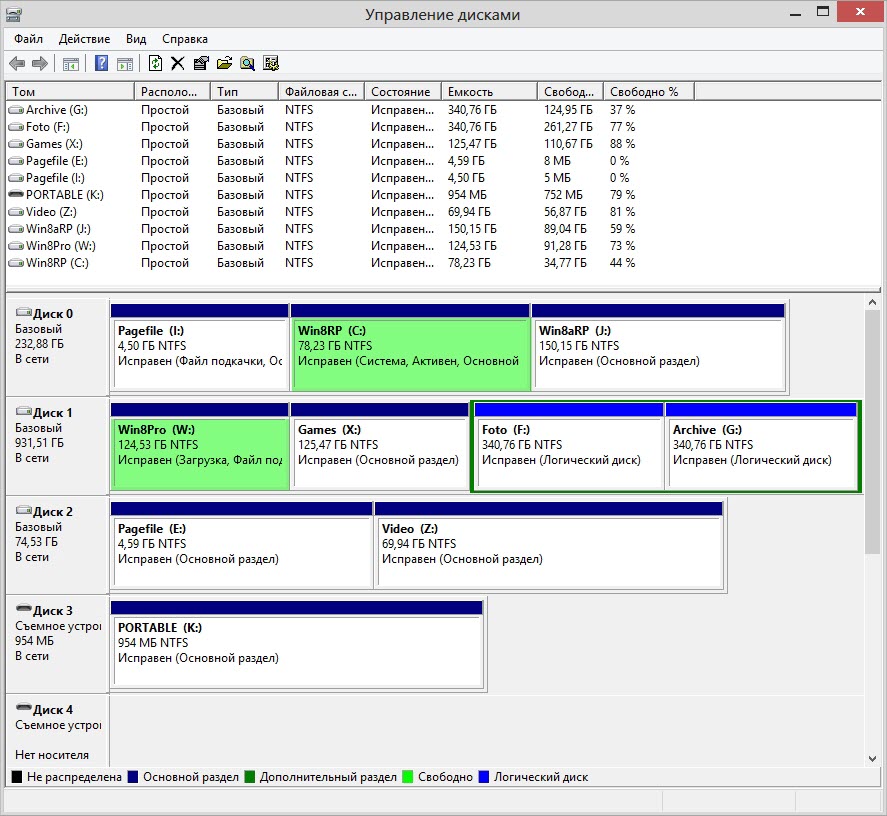Click the blue Логический диск legend swatch

tap(485, 777)
